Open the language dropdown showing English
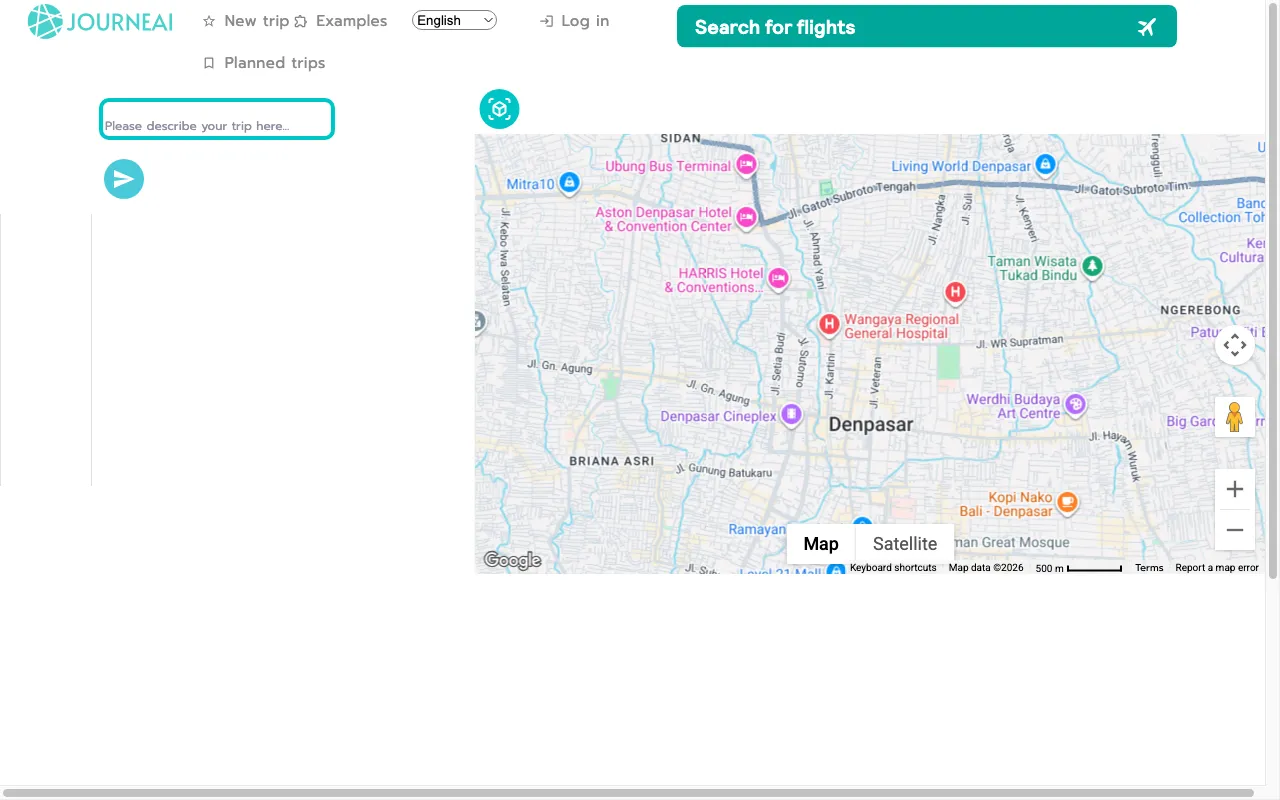 (454, 20)
